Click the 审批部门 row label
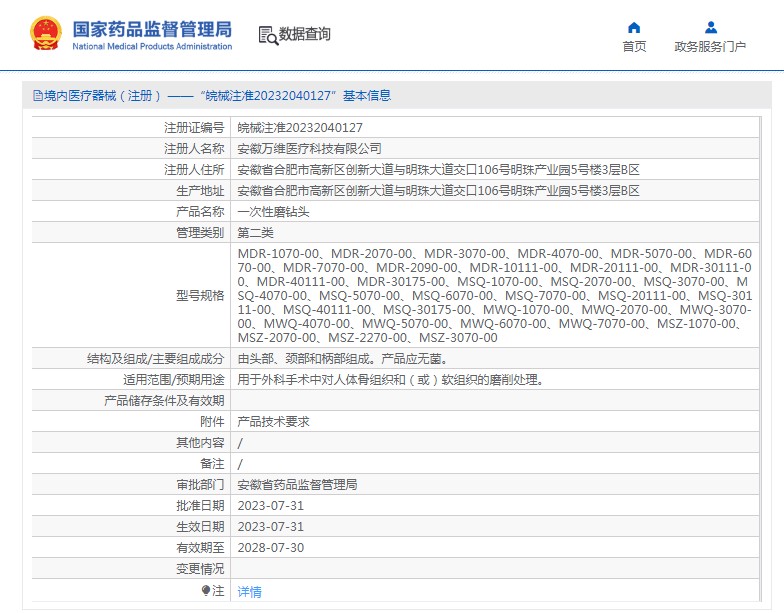 [200, 484]
